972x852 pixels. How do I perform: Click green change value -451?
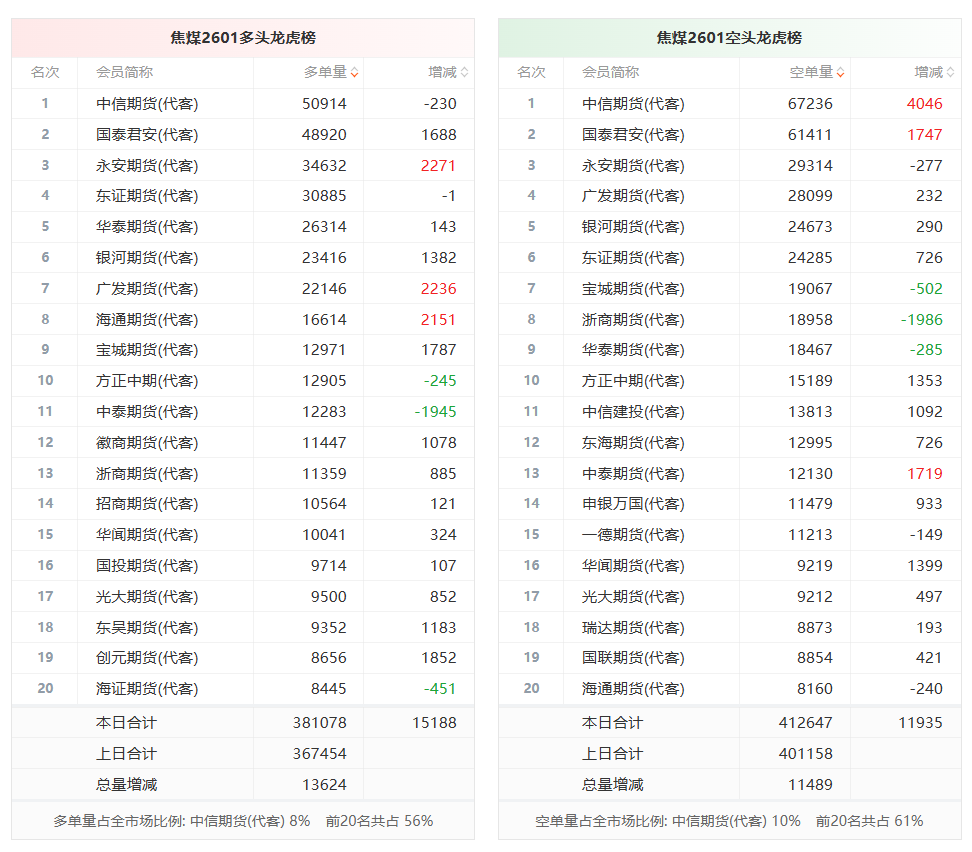(x=440, y=689)
